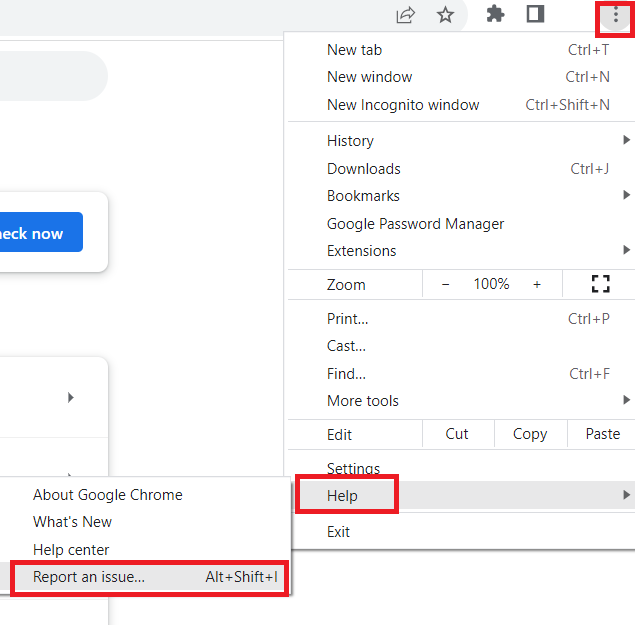
Task: Select Cast... menu entry
Action: pos(460,346)
